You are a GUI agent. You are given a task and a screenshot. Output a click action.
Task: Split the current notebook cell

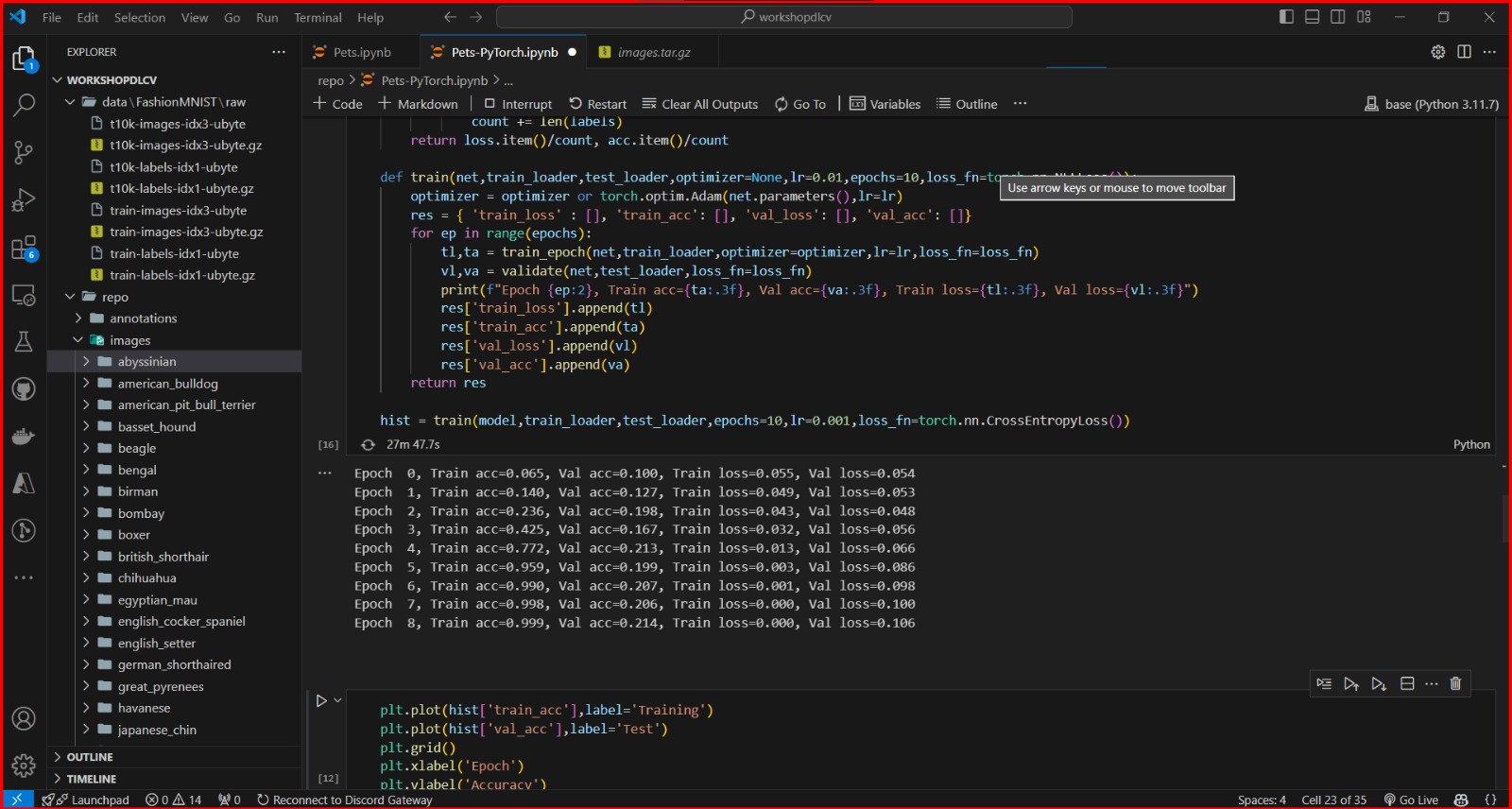[x=1407, y=683]
